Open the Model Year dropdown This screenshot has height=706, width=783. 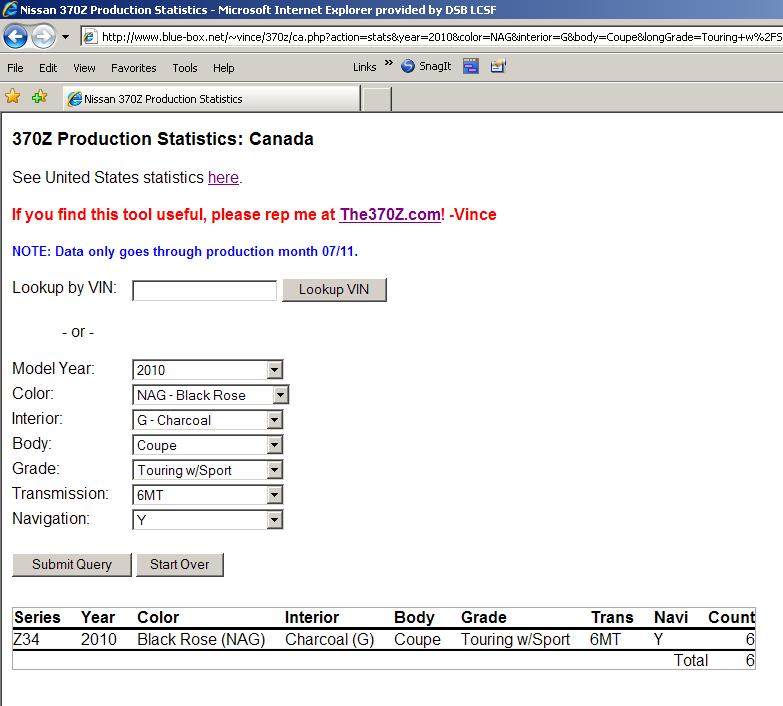[x=207, y=370]
